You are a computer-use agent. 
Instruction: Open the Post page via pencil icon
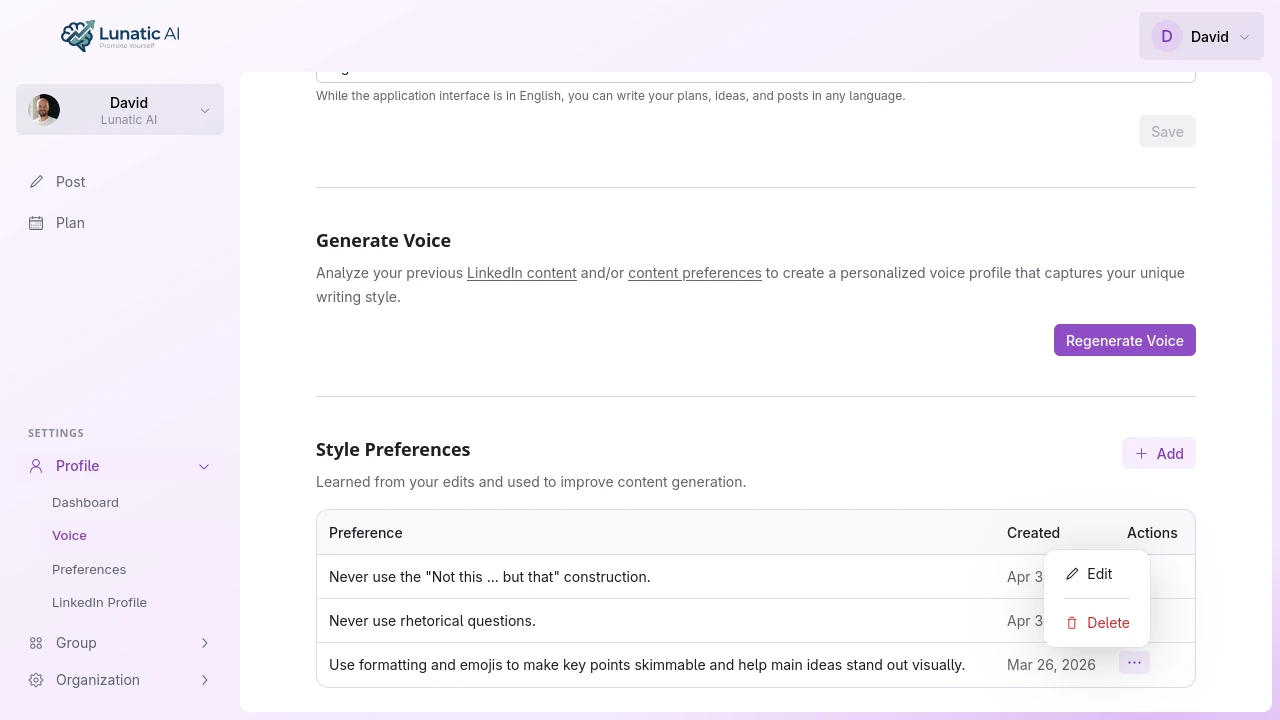(36, 182)
